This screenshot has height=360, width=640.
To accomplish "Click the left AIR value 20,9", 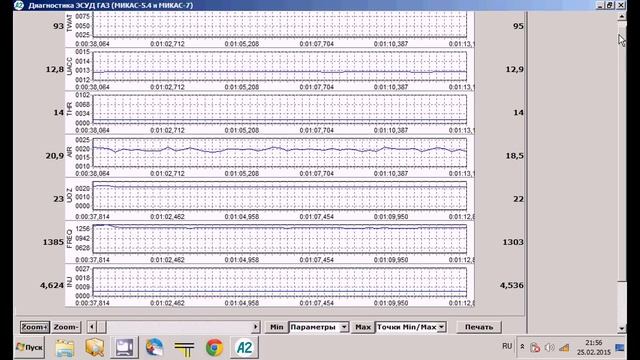I will [55, 156].
